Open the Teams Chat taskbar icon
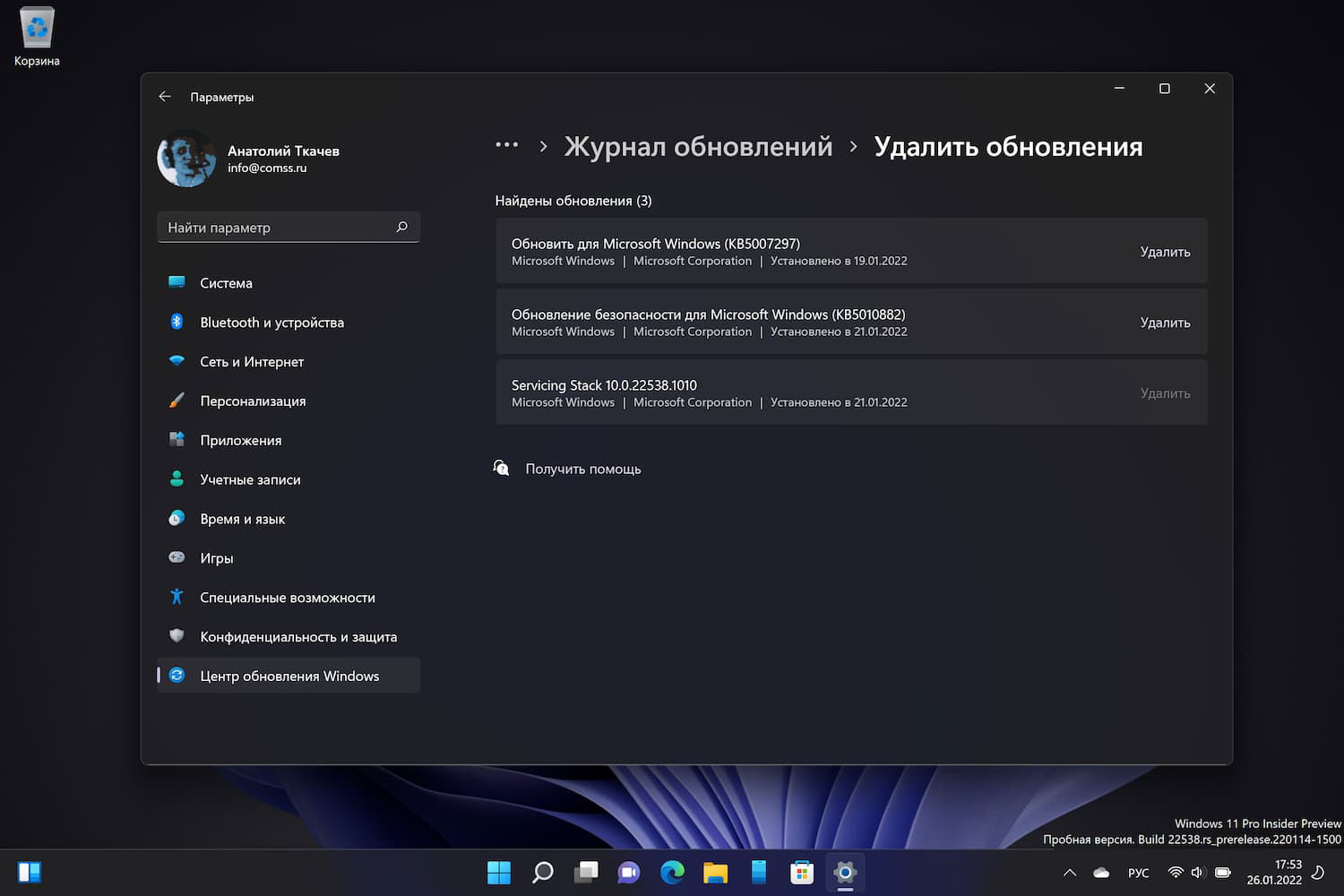Image resolution: width=1344 pixels, height=896 pixels. pyautogui.click(x=629, y=872)
